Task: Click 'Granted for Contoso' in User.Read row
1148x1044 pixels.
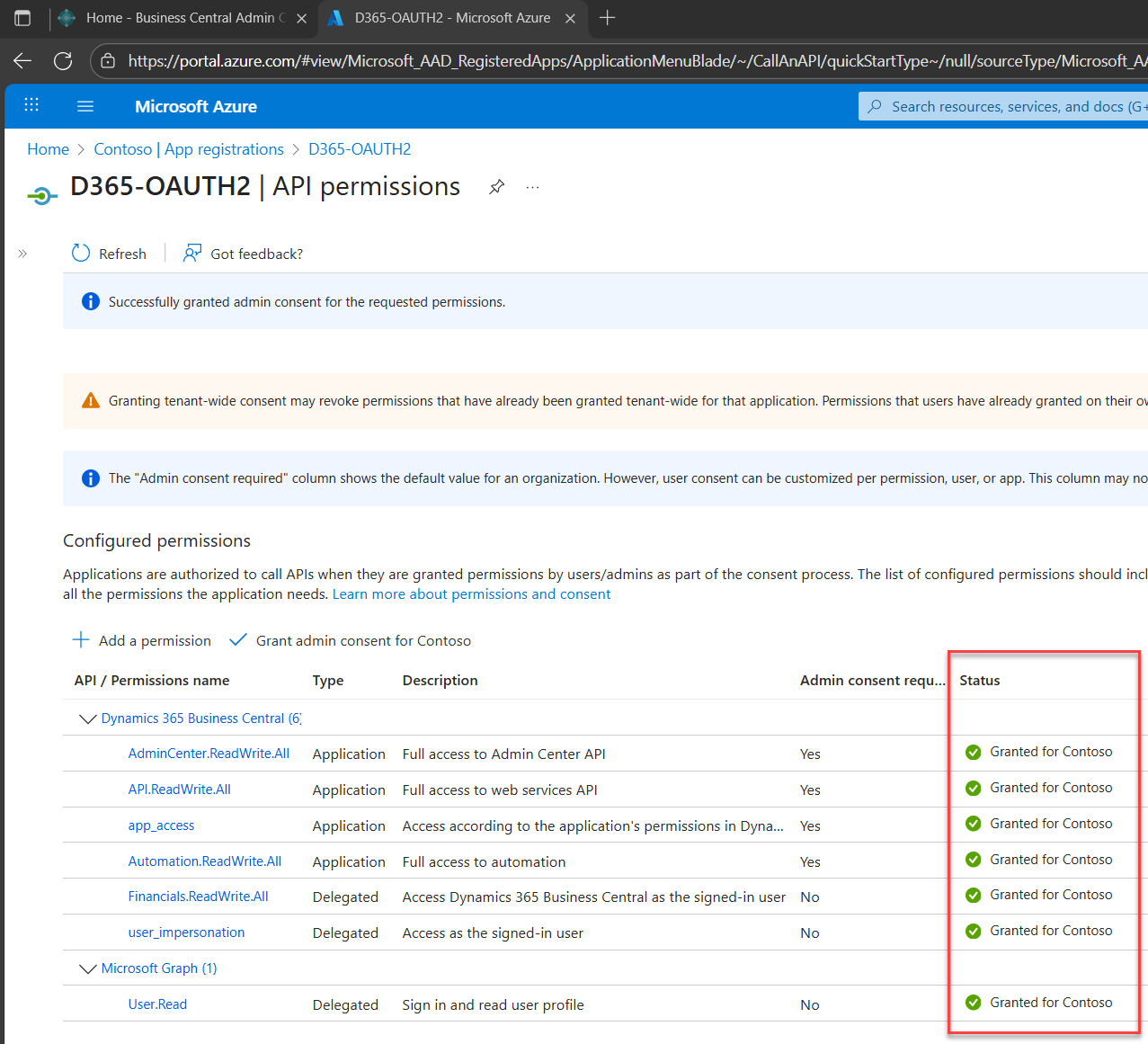Action: 1051,1003
